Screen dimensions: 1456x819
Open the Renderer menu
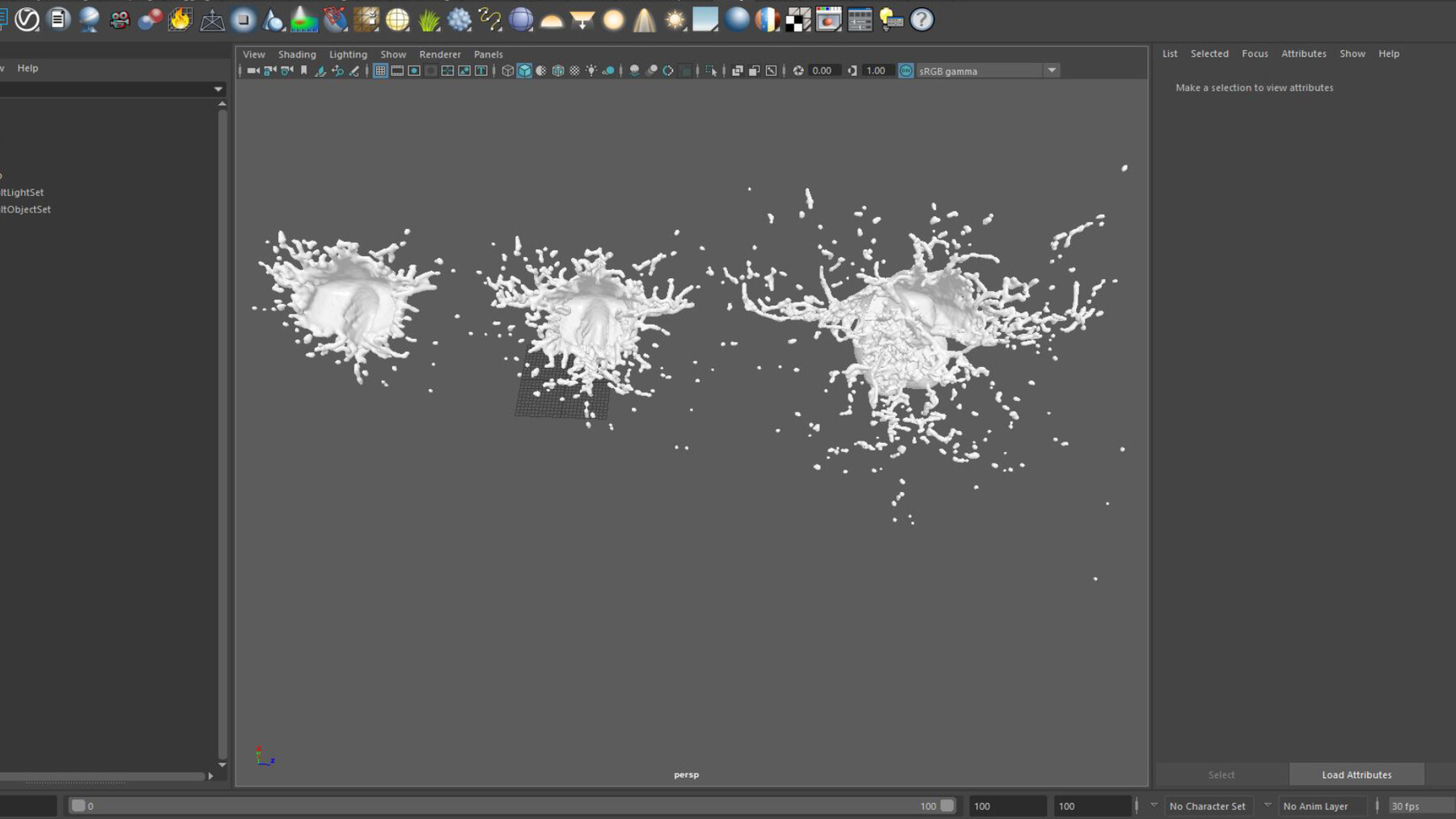[440, 54]
